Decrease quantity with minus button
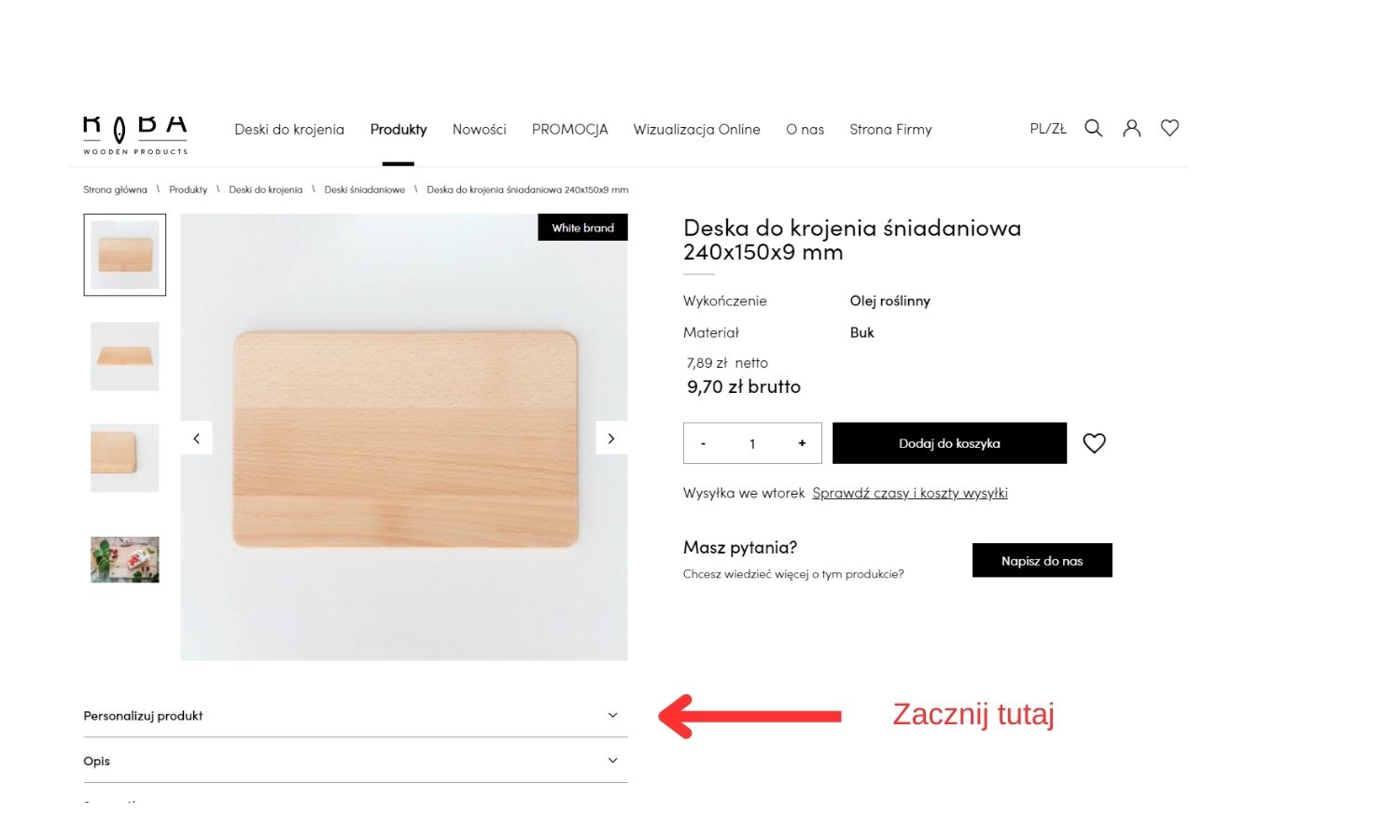This screenshot has height=840, width=1400. point(703,443)
